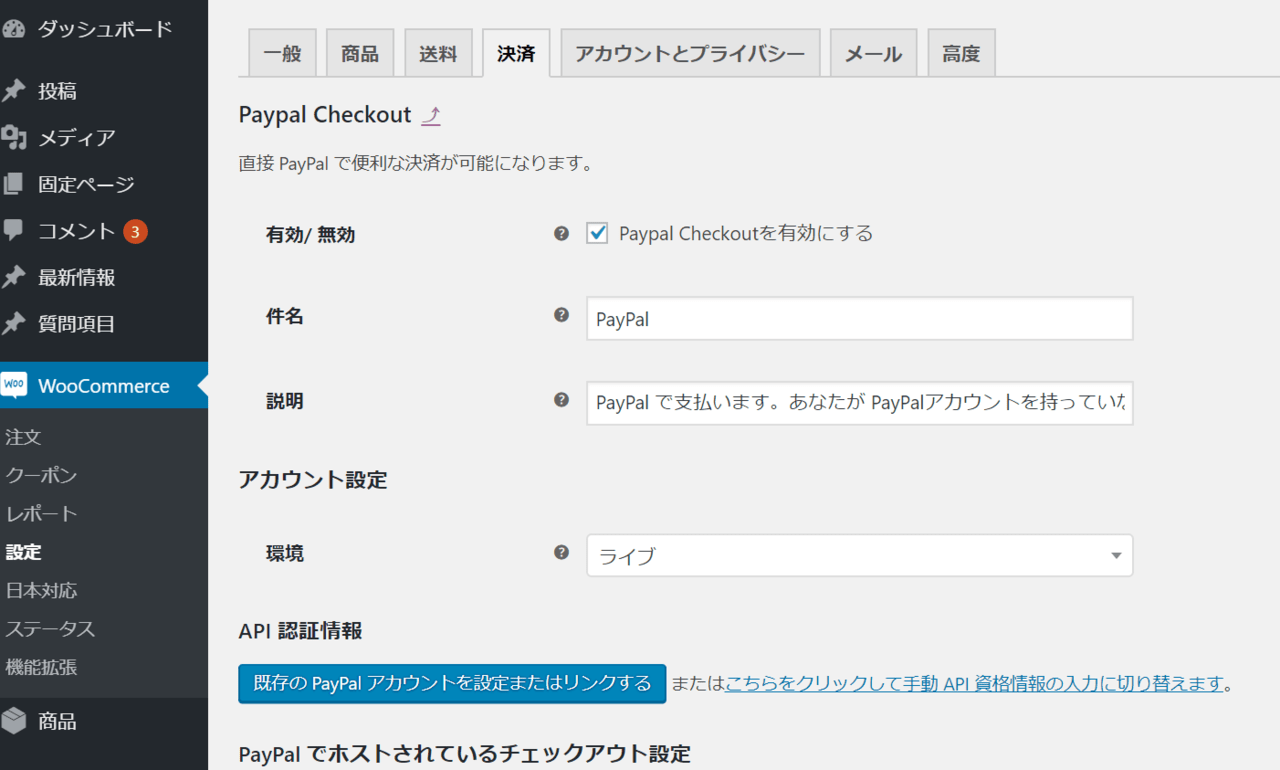Image resolution: width=1280 pixels, height=770 pixels.
Task: Disable the Paypal Checkoutを有効にする checkbox
Action: [x=597, y=233]
